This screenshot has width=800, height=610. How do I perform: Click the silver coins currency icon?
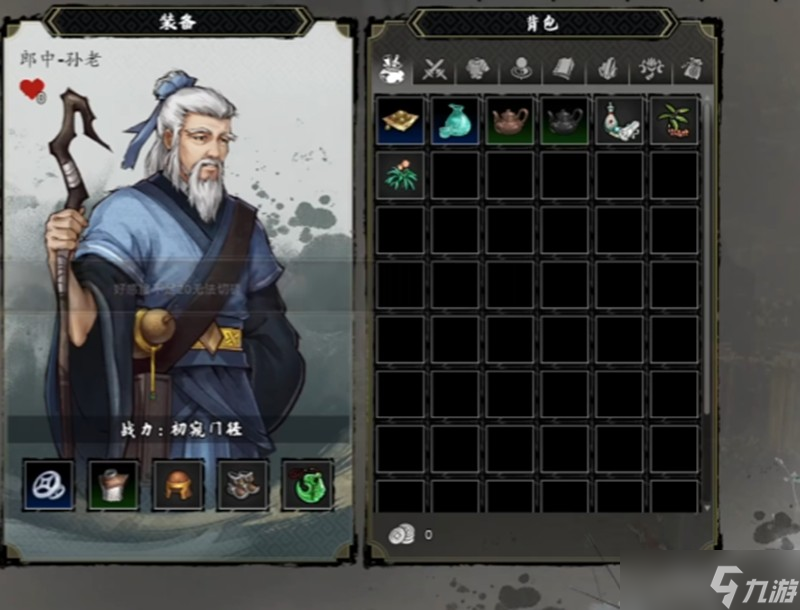pos(401,535)
